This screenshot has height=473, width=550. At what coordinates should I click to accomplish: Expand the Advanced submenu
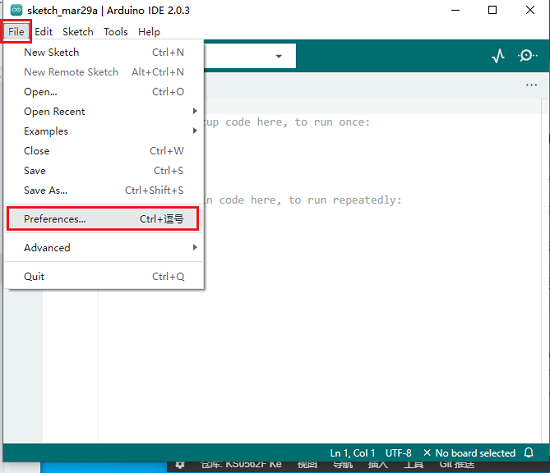(x=103, y=247)
